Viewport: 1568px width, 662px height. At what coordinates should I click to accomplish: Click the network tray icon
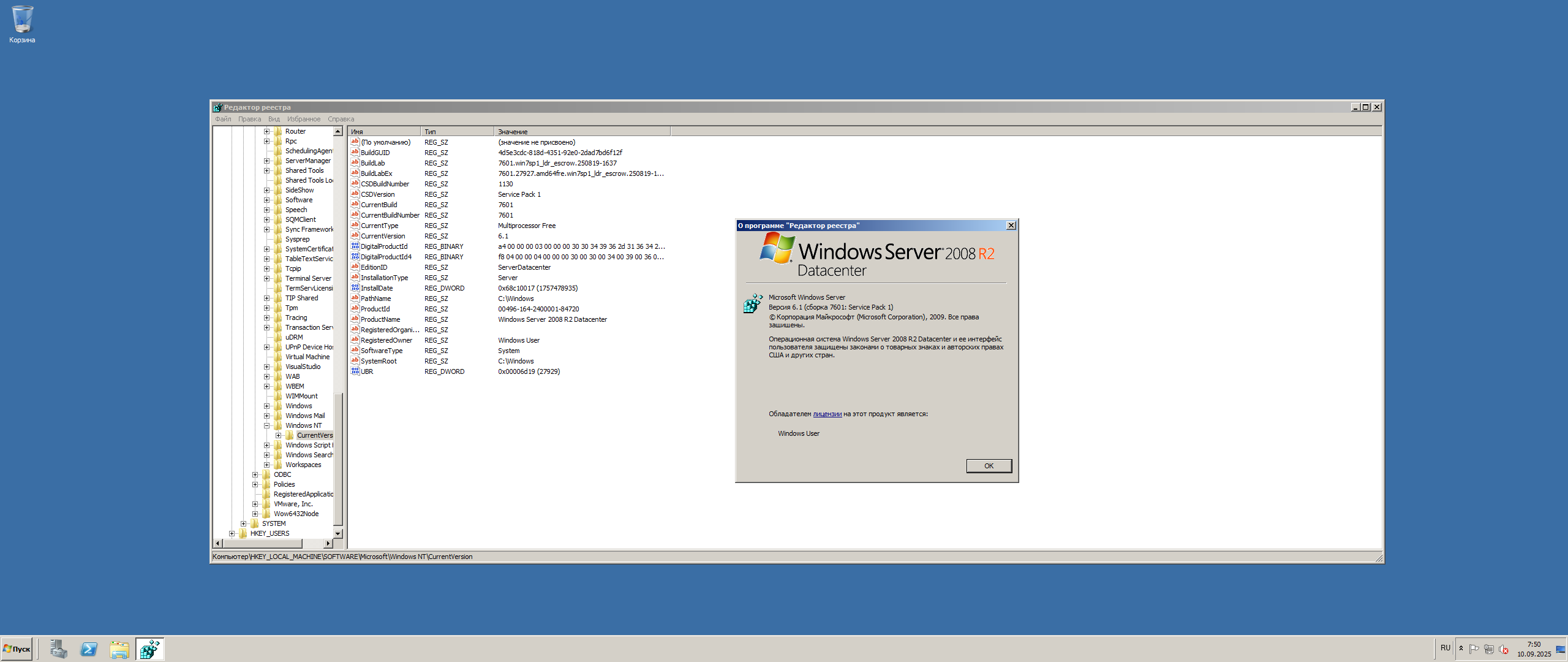pyautogui.click(x=1488, y=649)
